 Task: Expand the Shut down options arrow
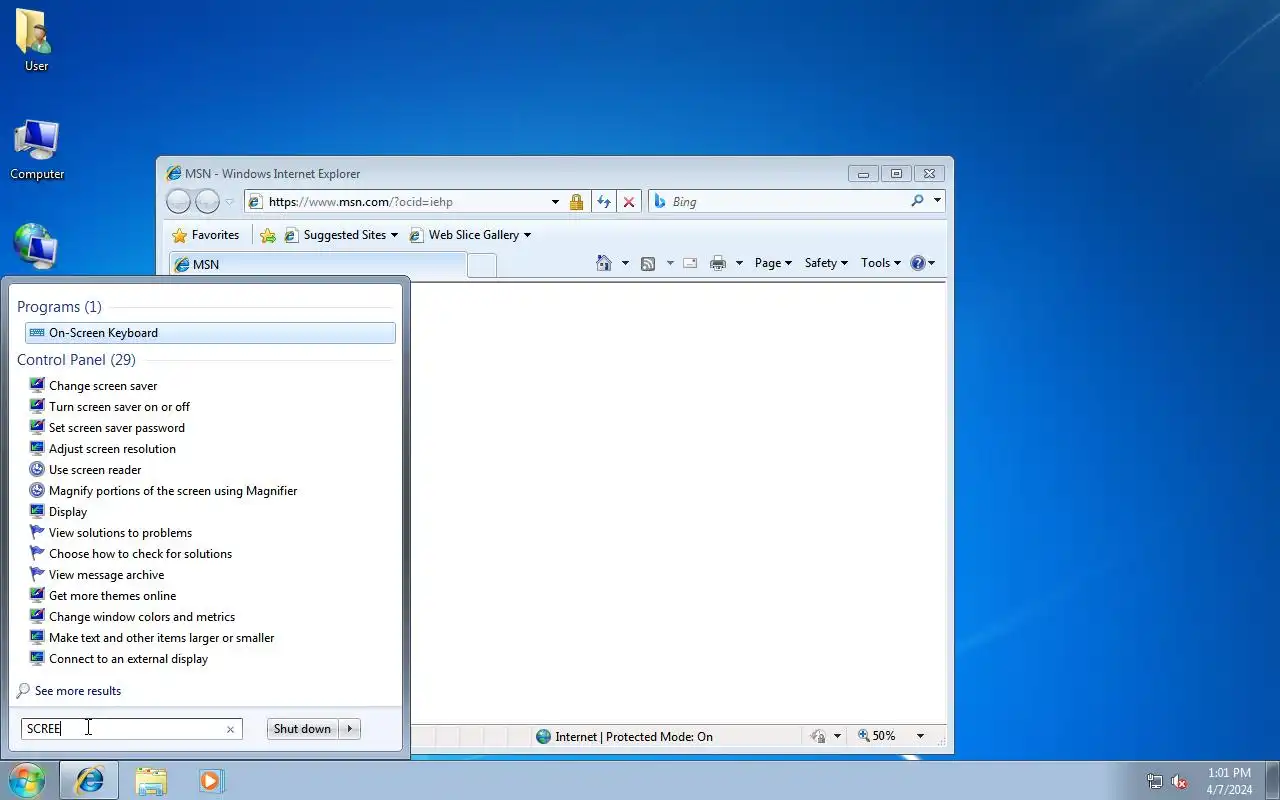350,729
